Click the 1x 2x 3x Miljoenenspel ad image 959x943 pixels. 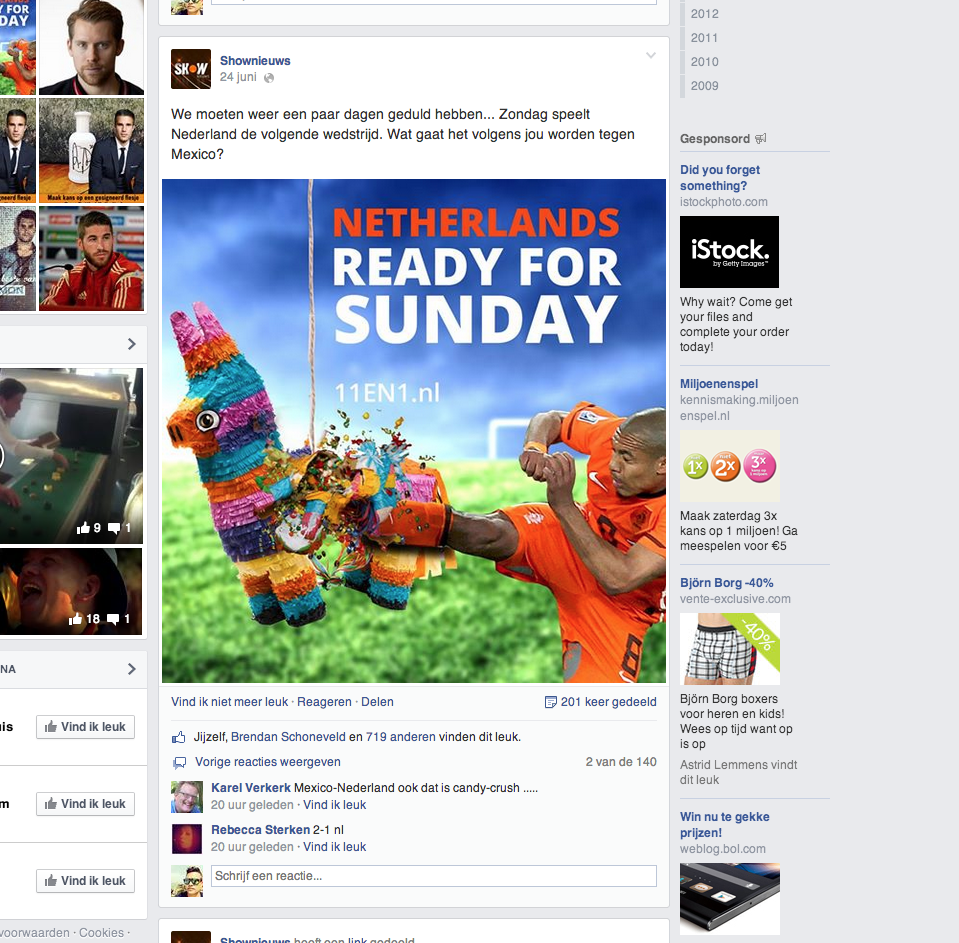[x=730, y=466]
